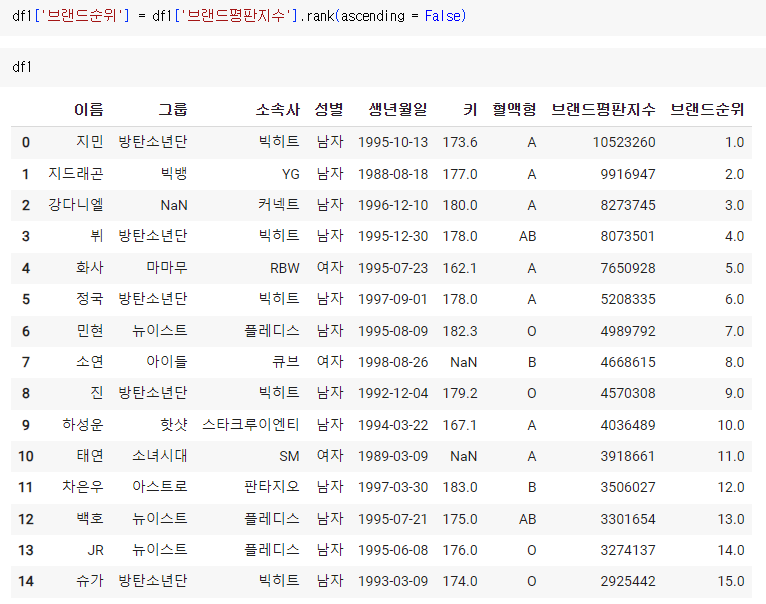Select the name cell 진
766x604 pixels.
tap(97, 393)
